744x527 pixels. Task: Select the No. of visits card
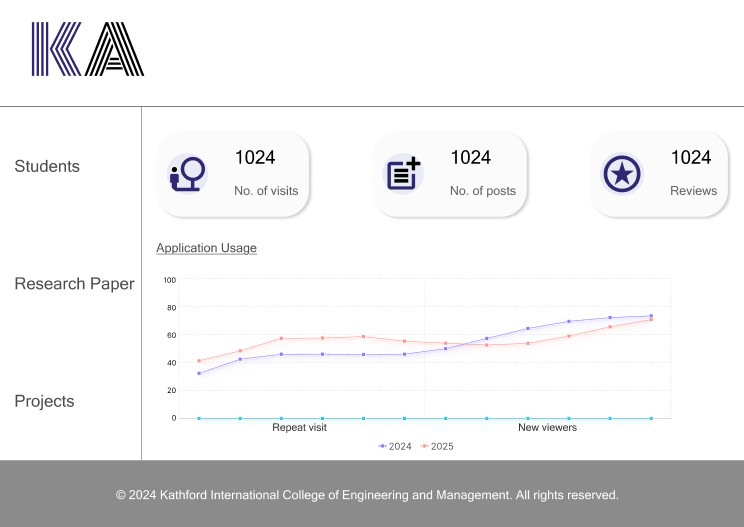233,174
